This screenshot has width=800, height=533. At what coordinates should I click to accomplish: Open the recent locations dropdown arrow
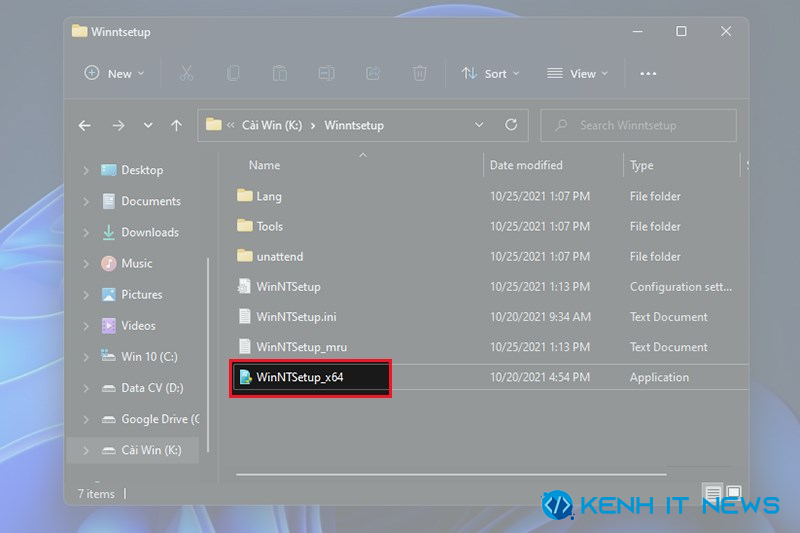tap(148, 125)
